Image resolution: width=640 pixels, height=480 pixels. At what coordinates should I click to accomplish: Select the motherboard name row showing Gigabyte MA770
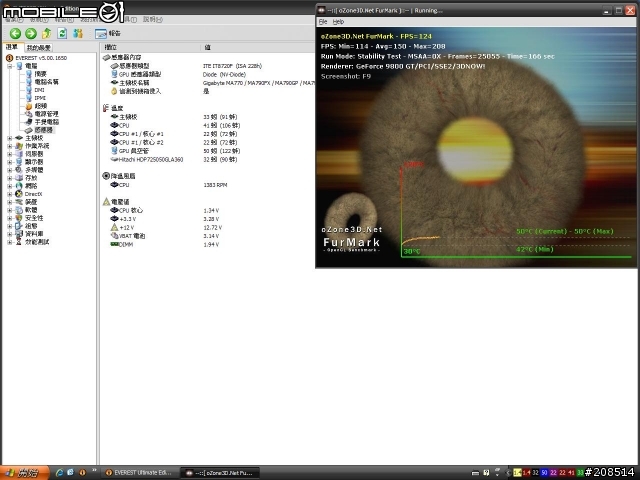(x=208, y=83)
